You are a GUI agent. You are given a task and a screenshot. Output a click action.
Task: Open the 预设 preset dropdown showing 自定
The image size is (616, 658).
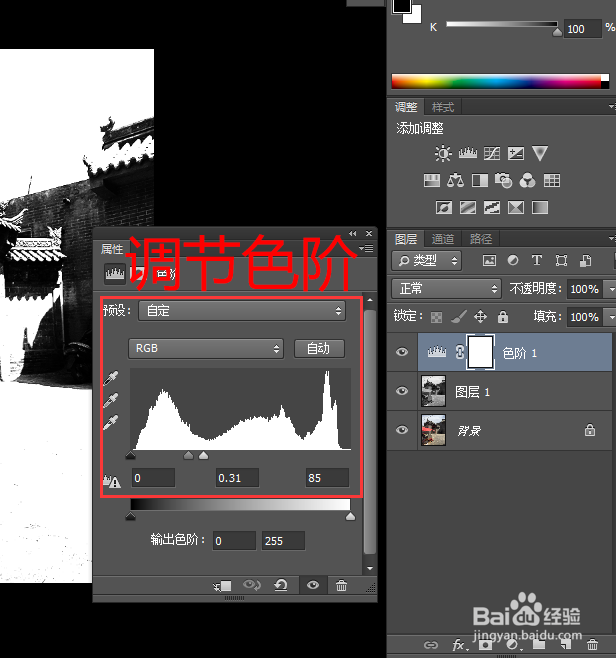242,311
